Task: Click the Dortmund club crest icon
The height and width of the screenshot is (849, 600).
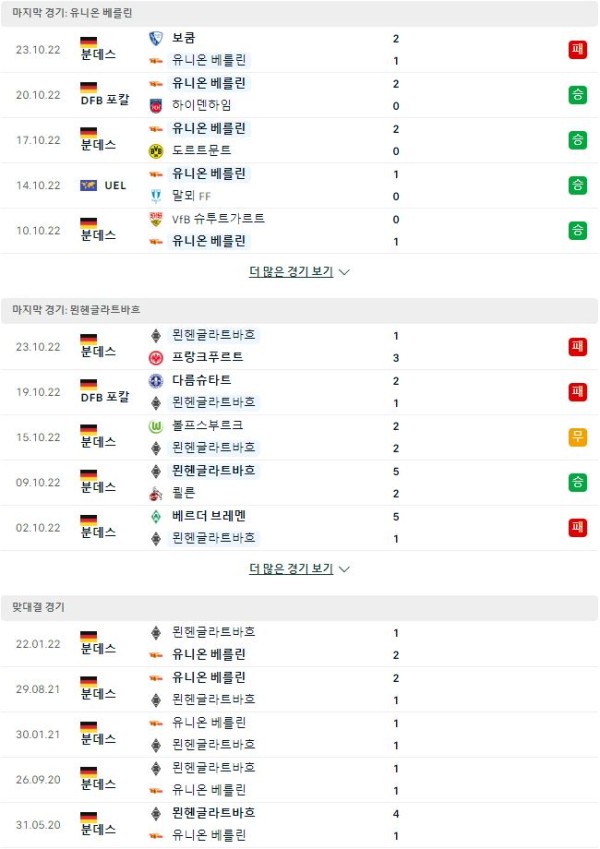Action: [x=156, y=151]
